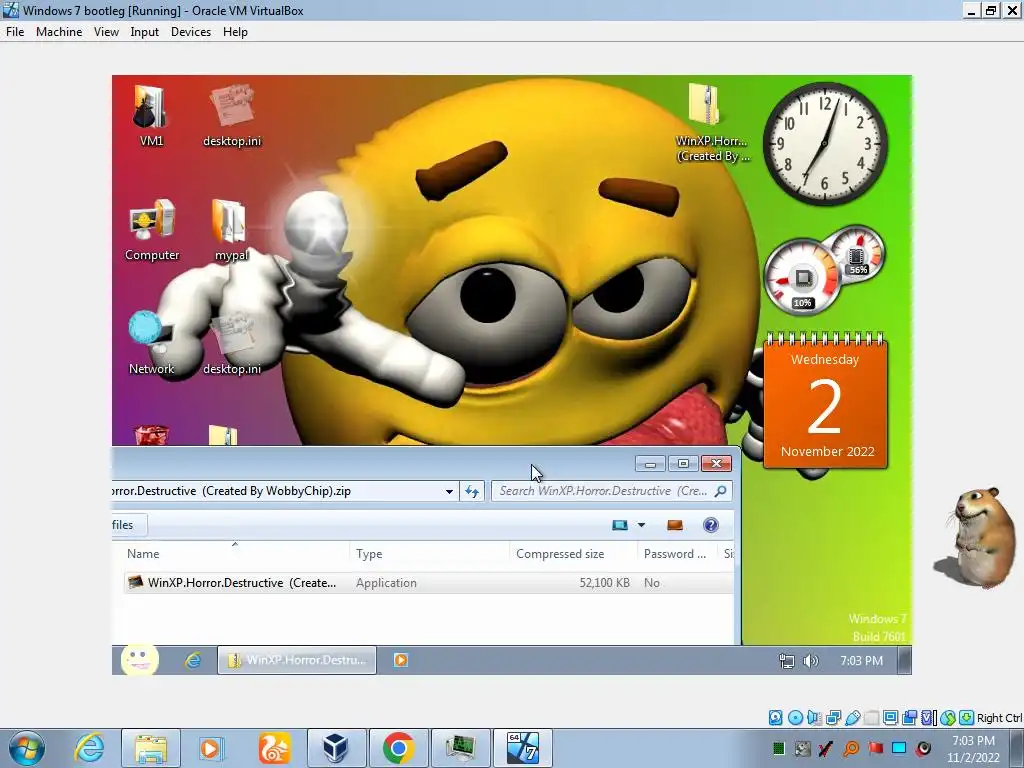1024x768 pixels.
Task: Select WinXP.Horr... zip file on desktop
Action: 712,123
